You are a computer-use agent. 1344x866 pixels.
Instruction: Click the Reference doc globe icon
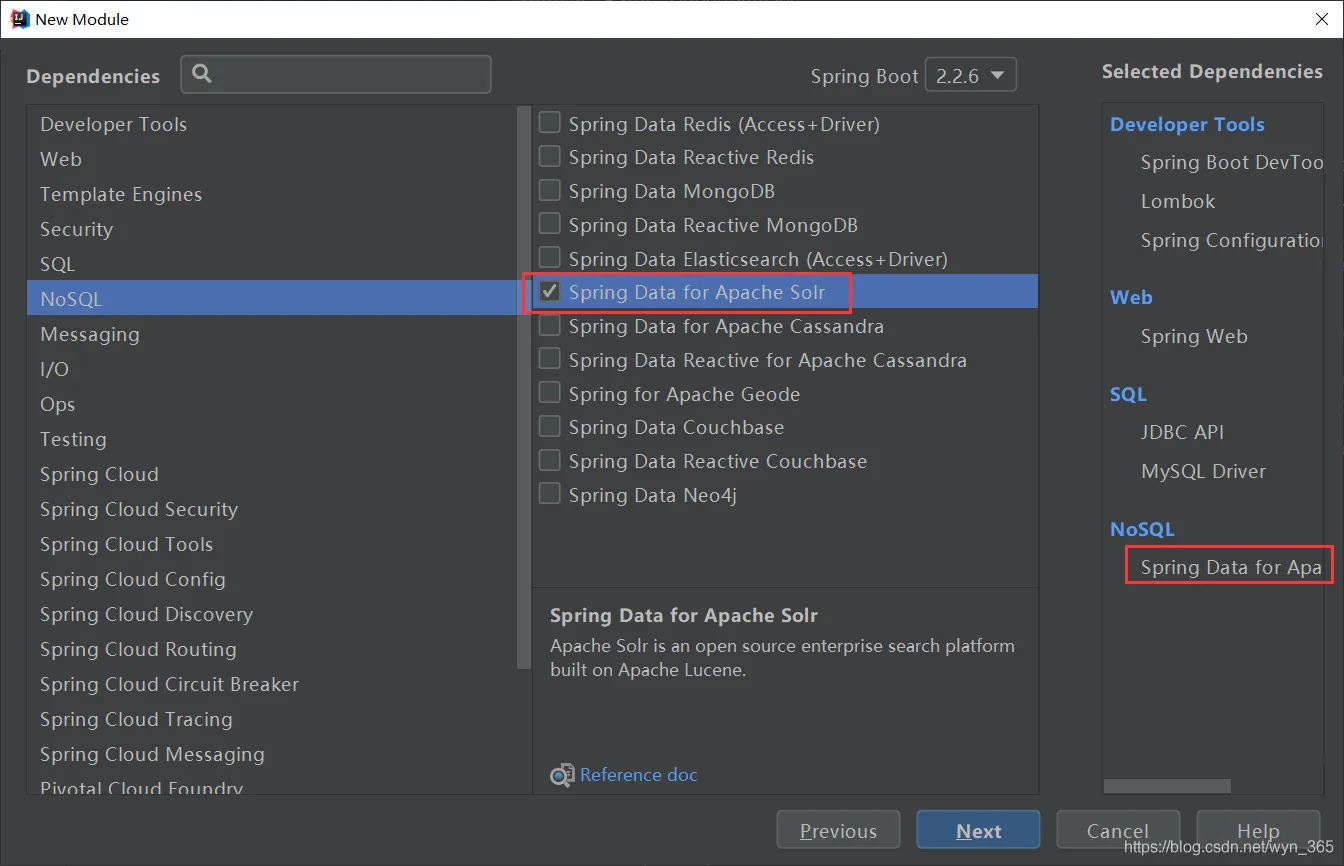point(562,775)
